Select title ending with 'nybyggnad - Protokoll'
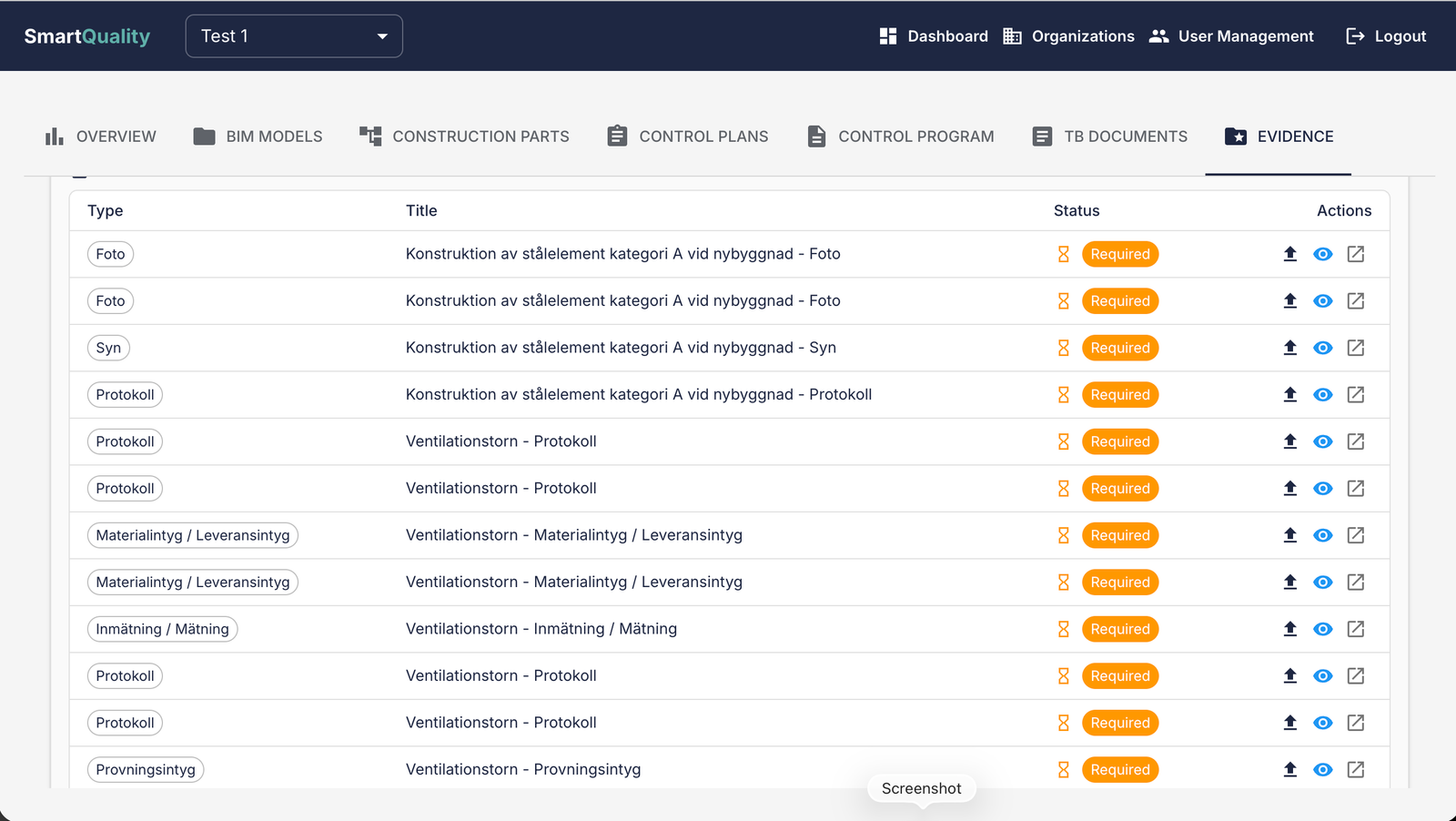The width and height of the screenshot is (1456, 821). [639, 394]
